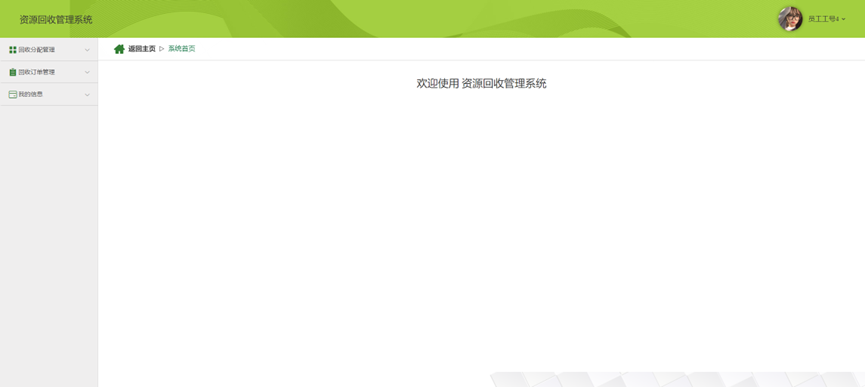This screenshot has width=865, height=387.
Task: Click the 系统首页 breadcrumb link
Action: [x=181, y=49]
